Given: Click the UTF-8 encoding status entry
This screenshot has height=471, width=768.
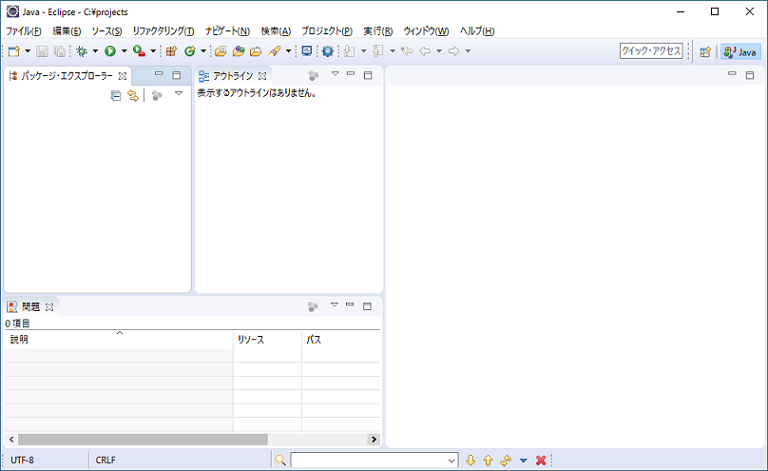Looking at the screenshot, I should click(23, 460).
